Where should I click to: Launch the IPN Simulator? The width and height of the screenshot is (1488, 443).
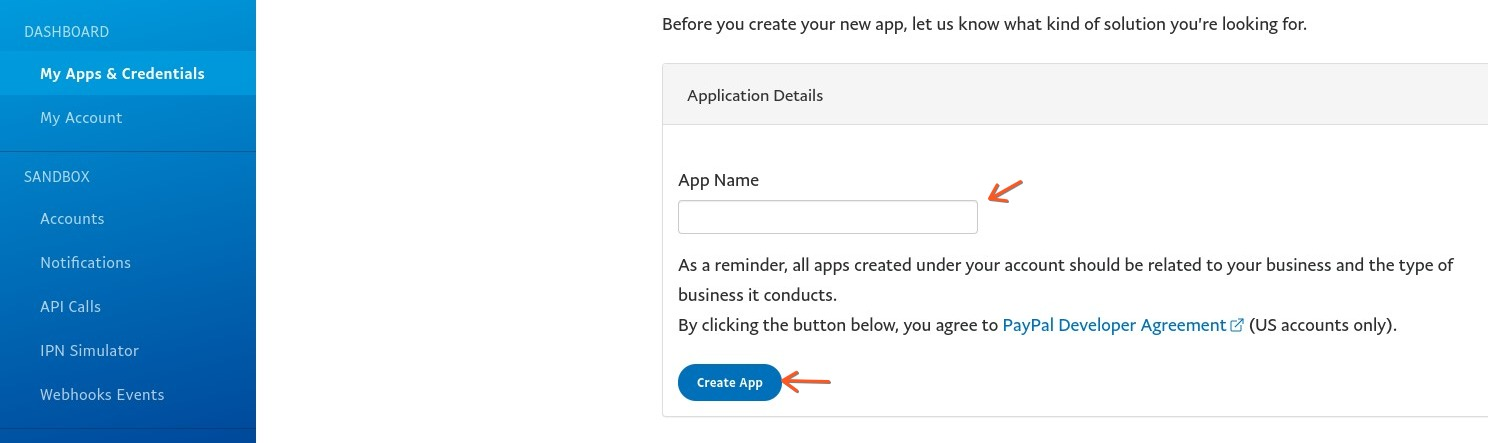click(89, 351)
